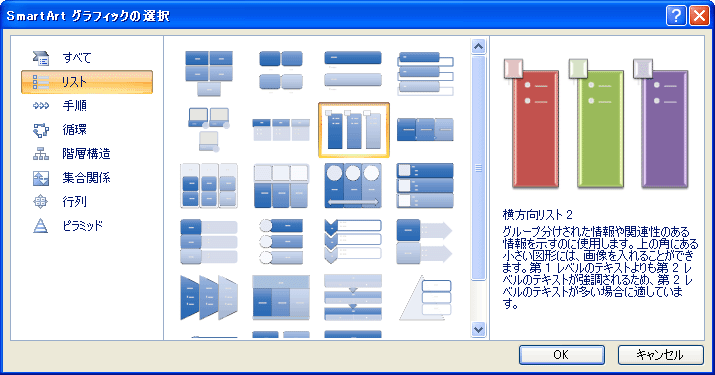Click the 階層構造 org chart icon
This screenshot has width=715, height=375.
41,154
